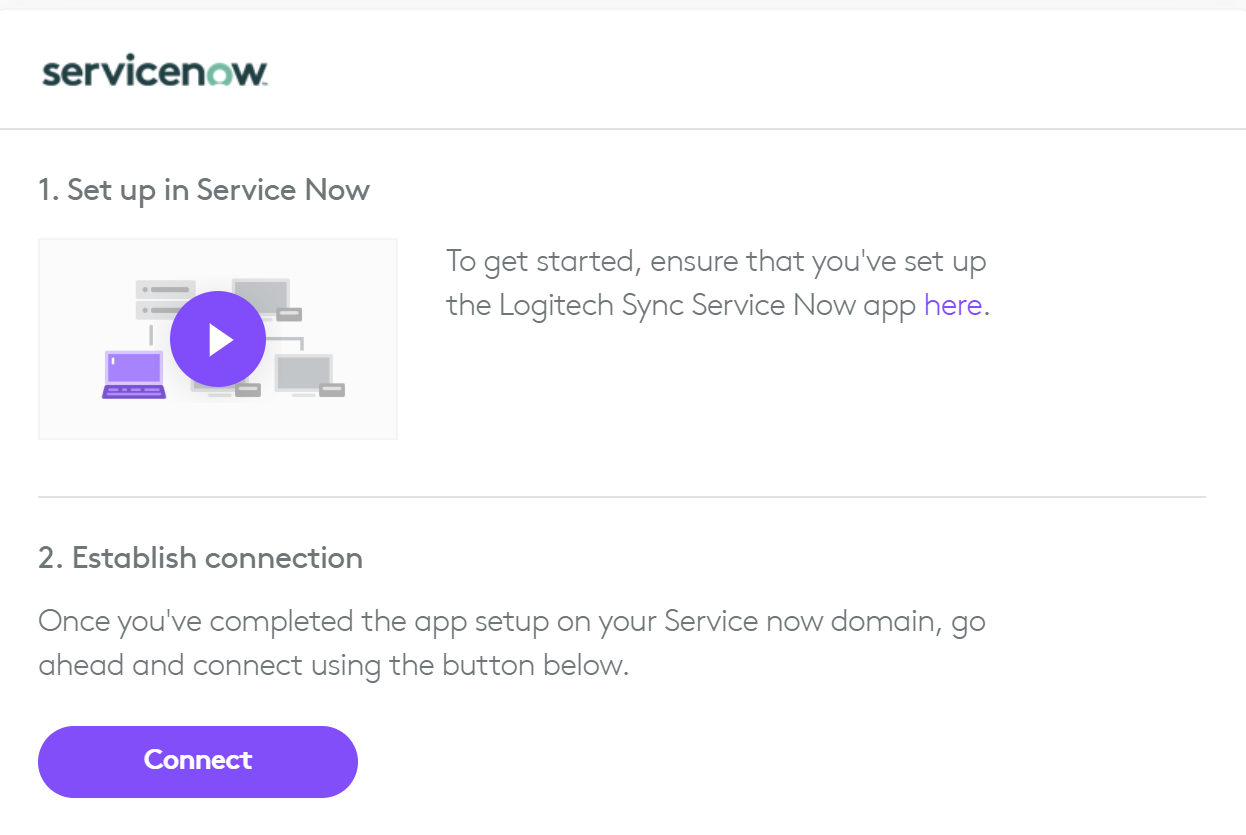Viewport: 1246px width, 835px height.
Task: Play the ServiceNow setup video
Action: (x=218, y=340)
